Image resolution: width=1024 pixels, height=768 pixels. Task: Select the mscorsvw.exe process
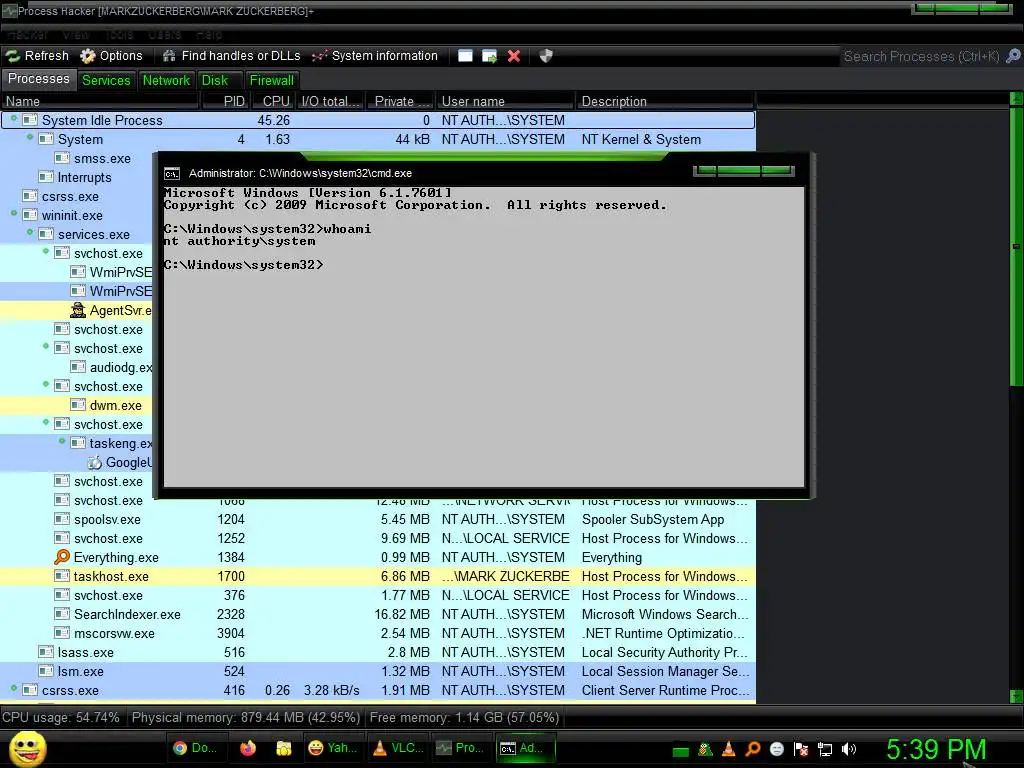[377, 633]
